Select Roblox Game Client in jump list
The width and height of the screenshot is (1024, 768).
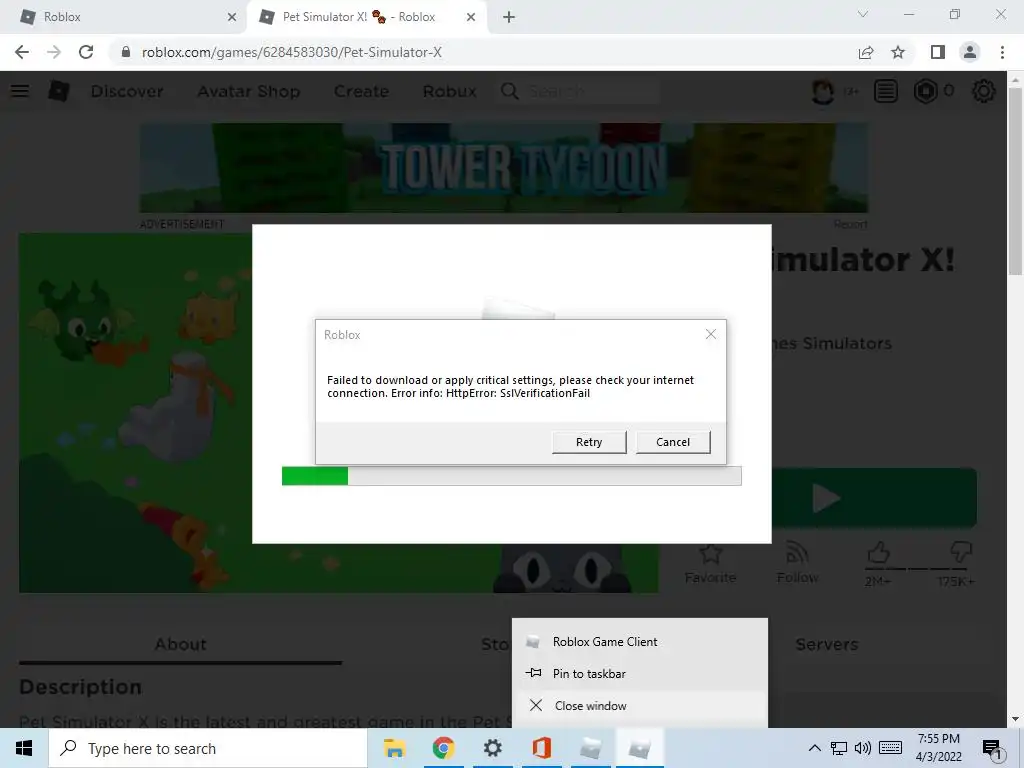[640, 642]
